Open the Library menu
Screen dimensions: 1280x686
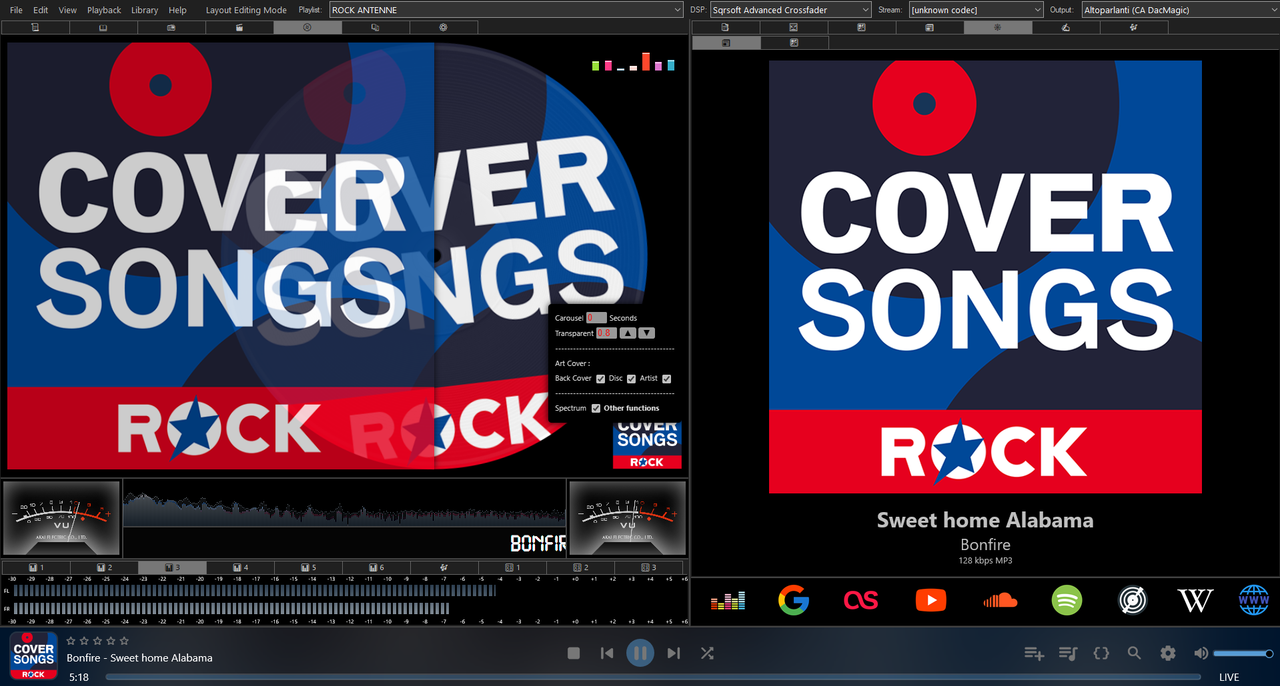point(145,10)
